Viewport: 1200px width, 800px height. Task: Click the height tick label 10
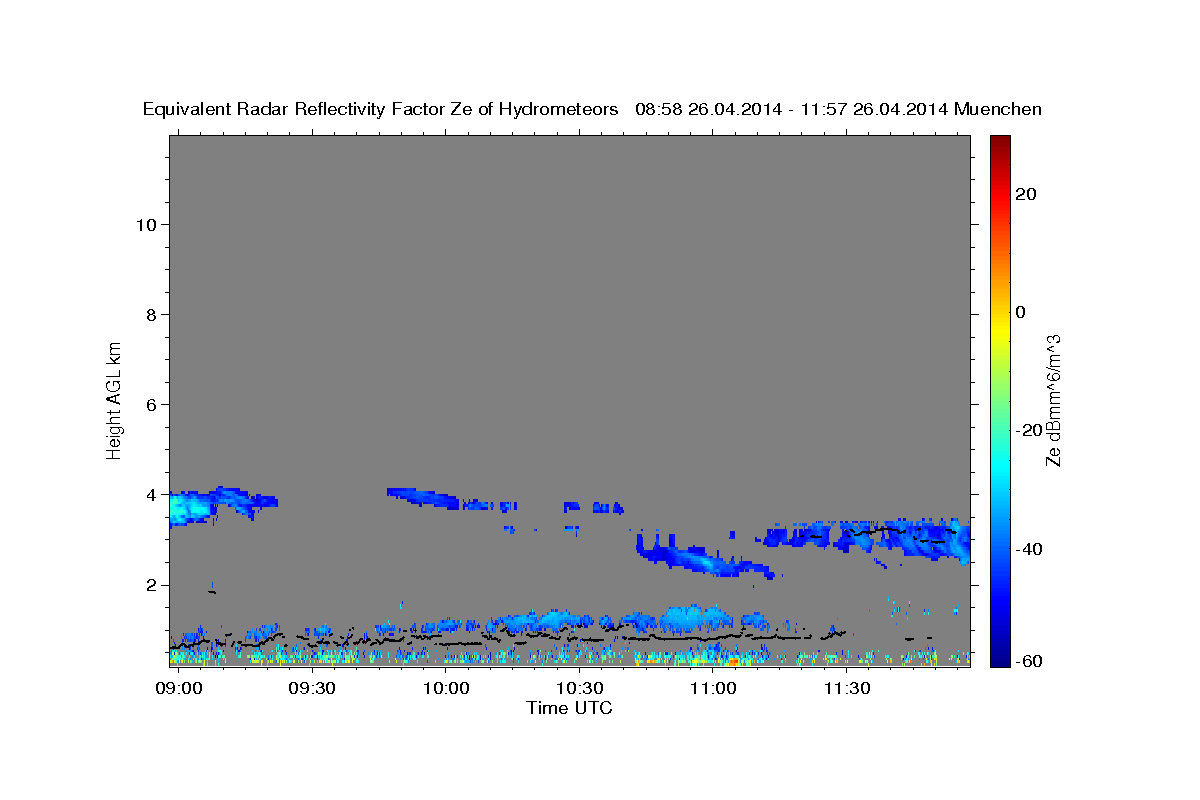click(x=147, y=224)
